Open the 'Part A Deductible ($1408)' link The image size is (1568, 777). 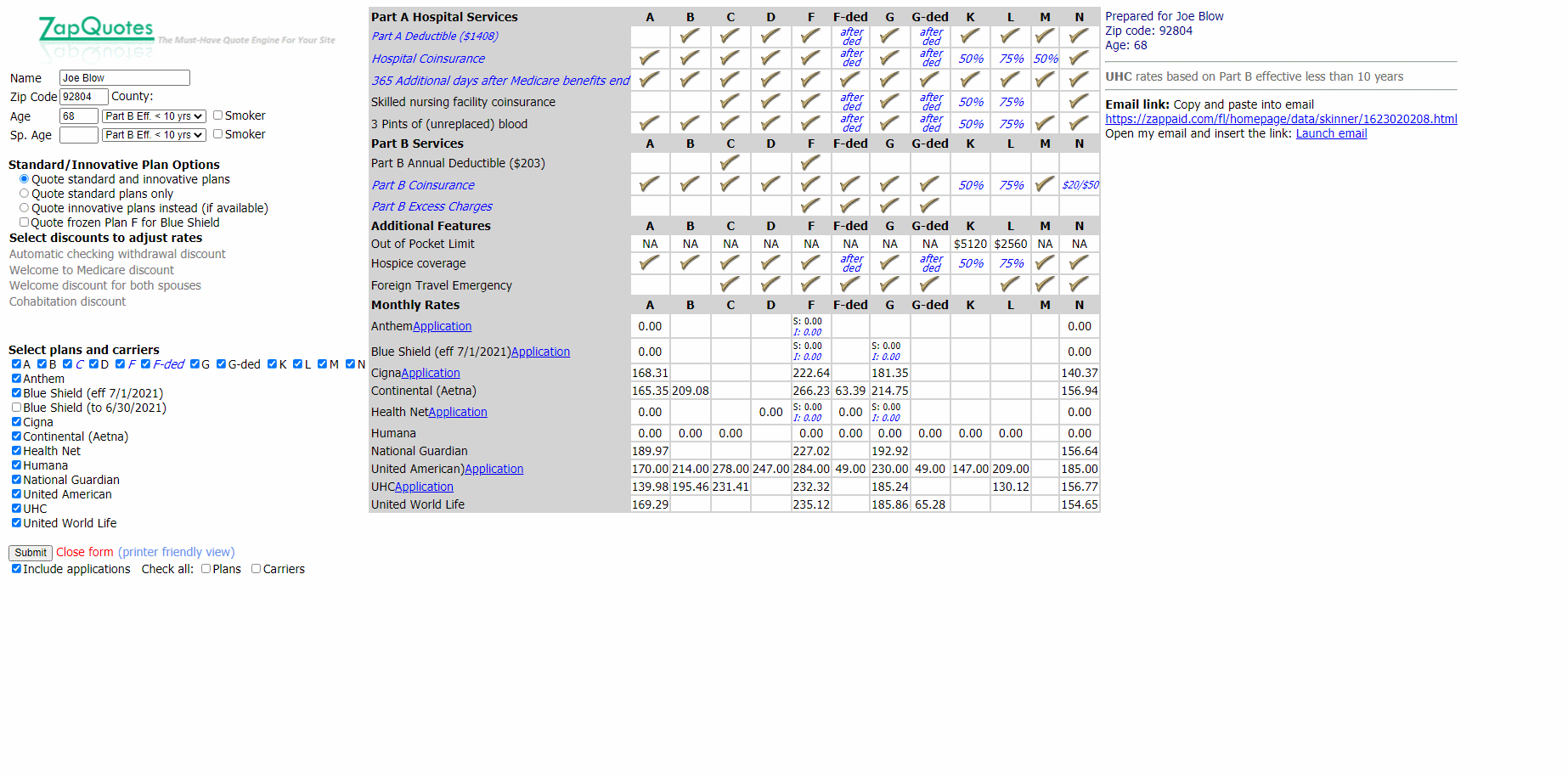tap(435, 37)
